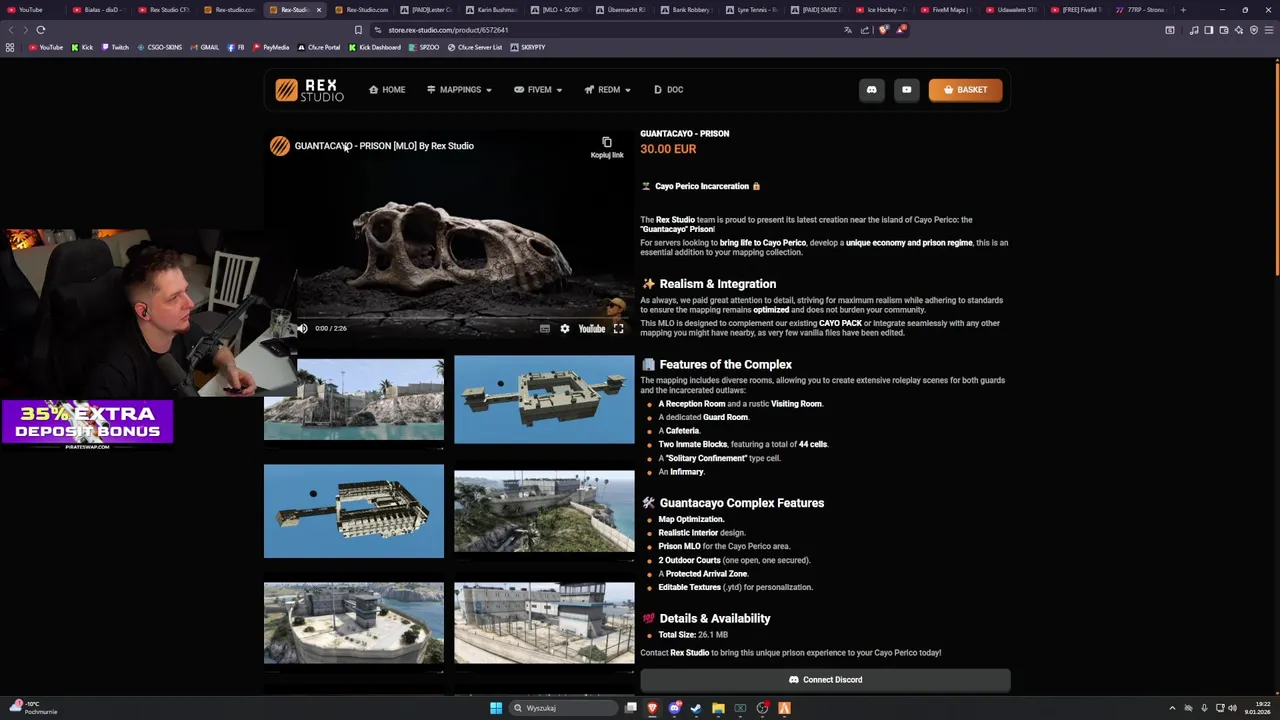Open video settings gear

pos(565,328)
